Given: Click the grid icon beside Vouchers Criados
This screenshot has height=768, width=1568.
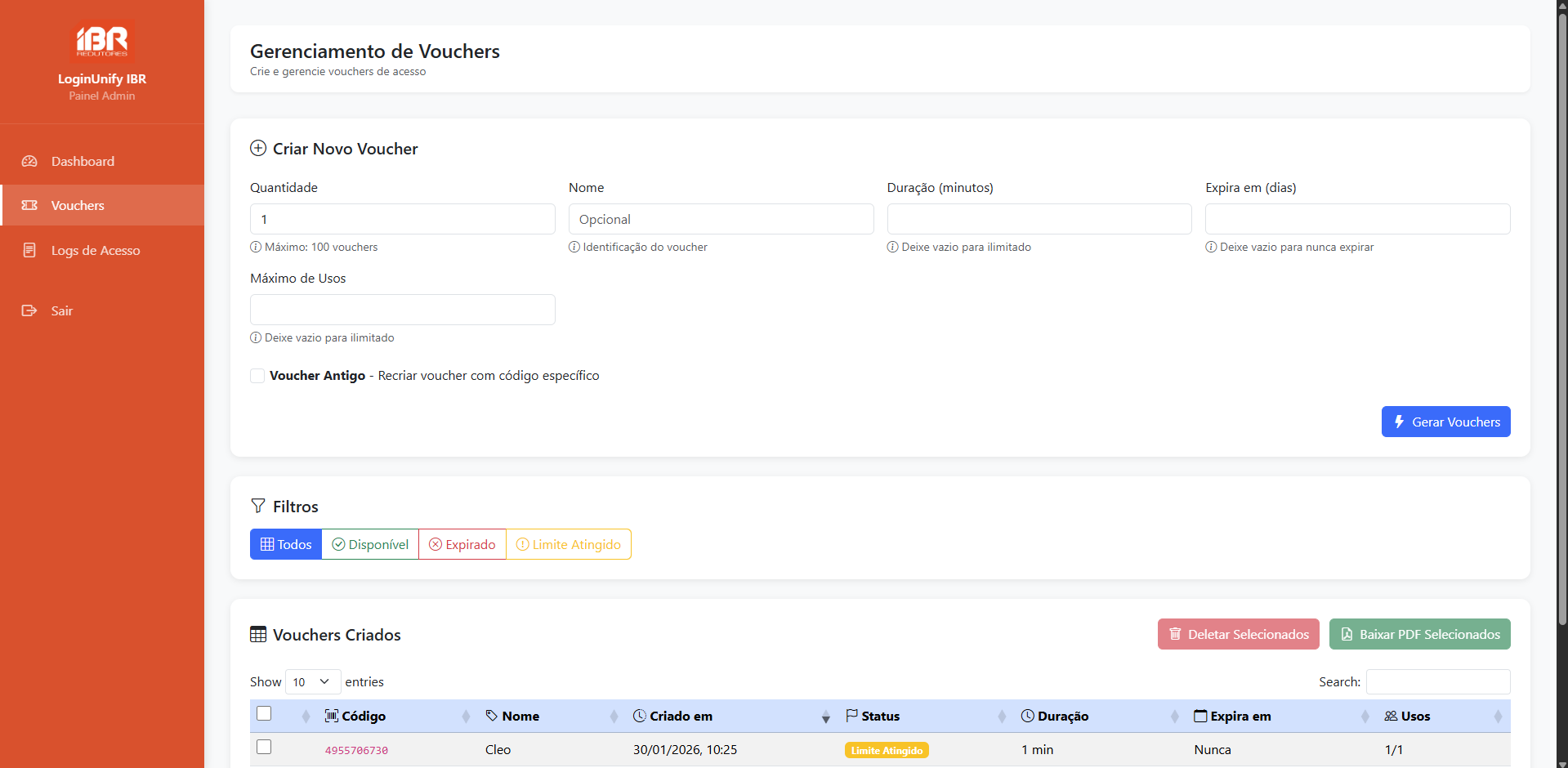Looking at the screenshot, I should click(x=258, y=634).
